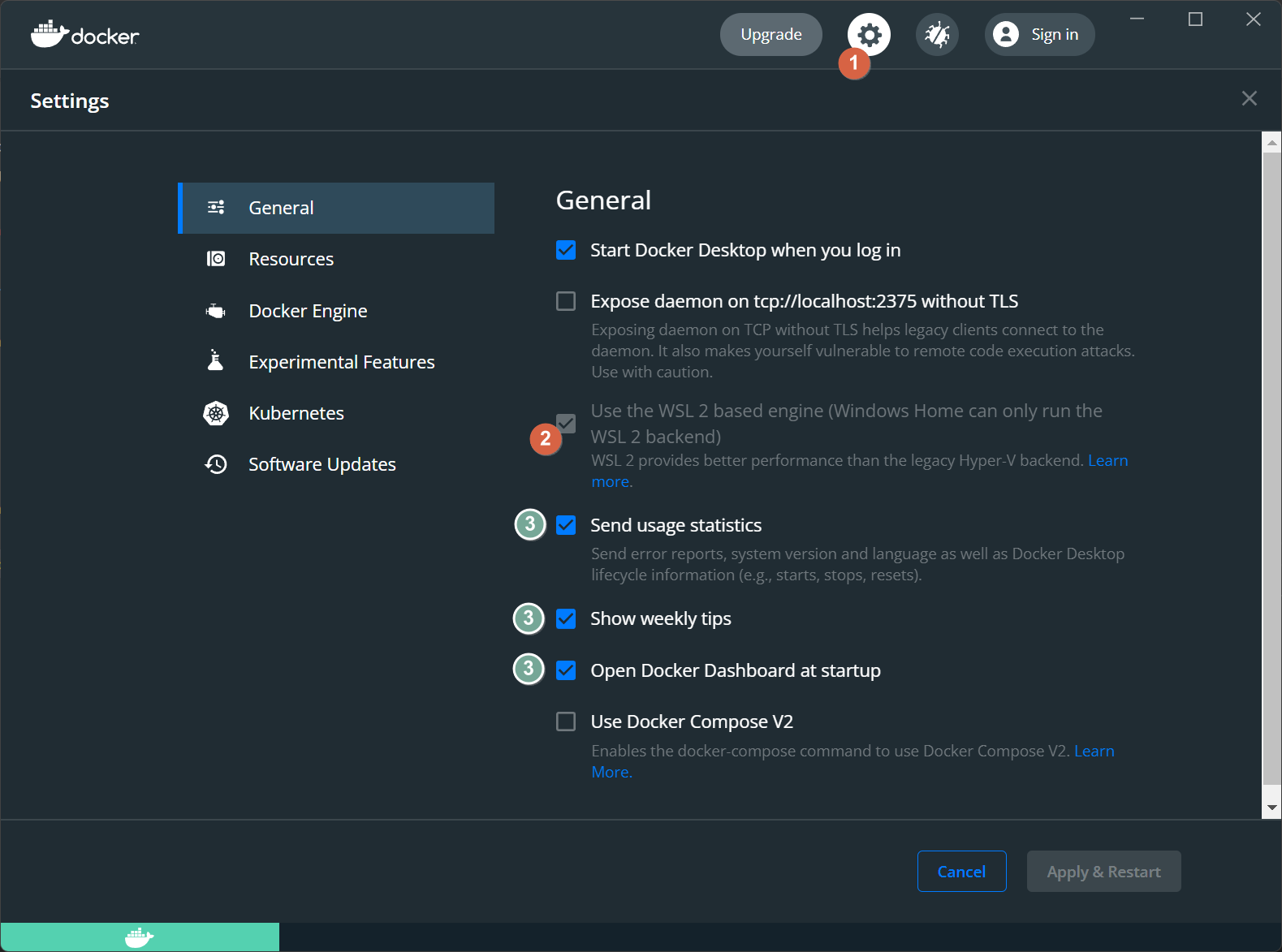Click the scrollbar up arrow
This screenshot has height=952, width=1282.
click(1272, 143)
